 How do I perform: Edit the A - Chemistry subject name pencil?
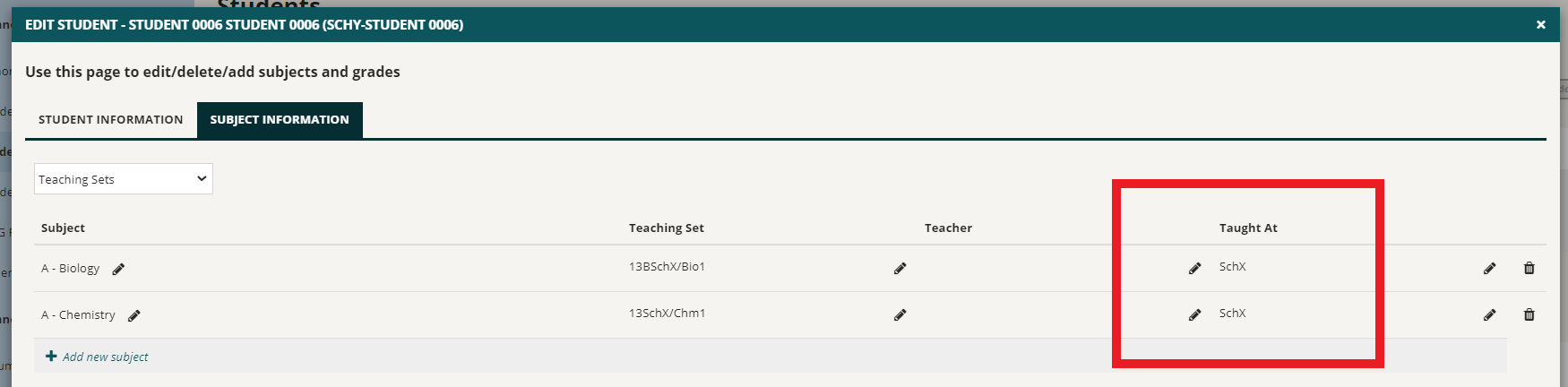click(x=134, y=315)
